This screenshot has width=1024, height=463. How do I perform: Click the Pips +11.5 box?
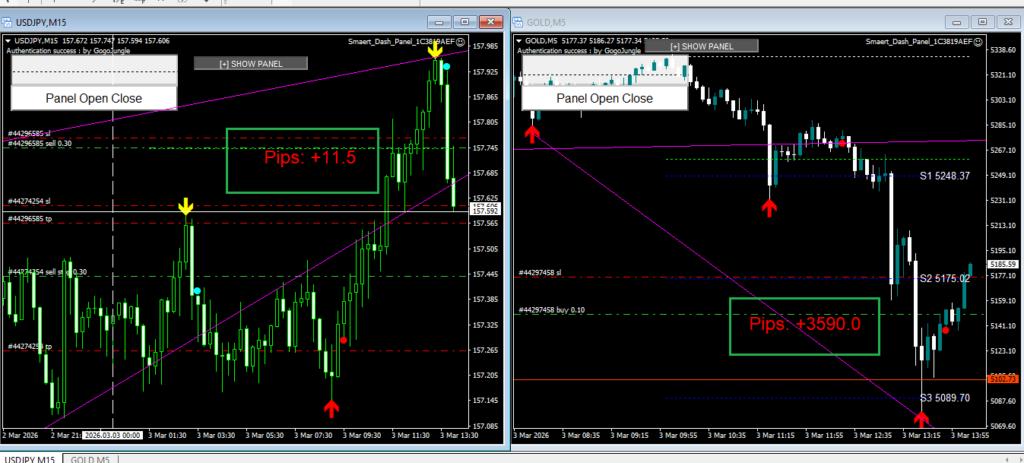[x=303, y=160]
